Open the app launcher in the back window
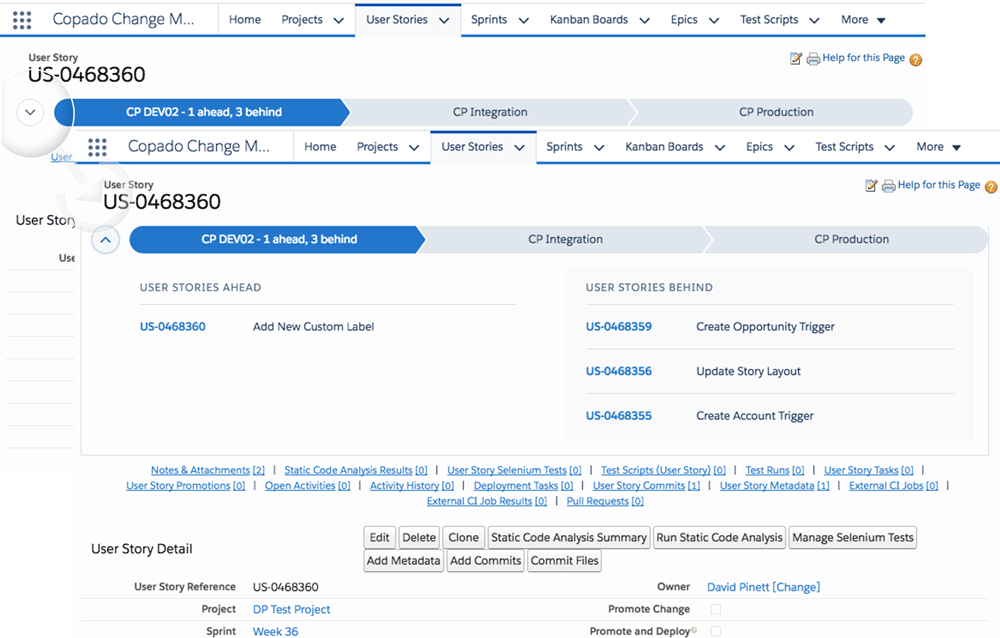 22,20
